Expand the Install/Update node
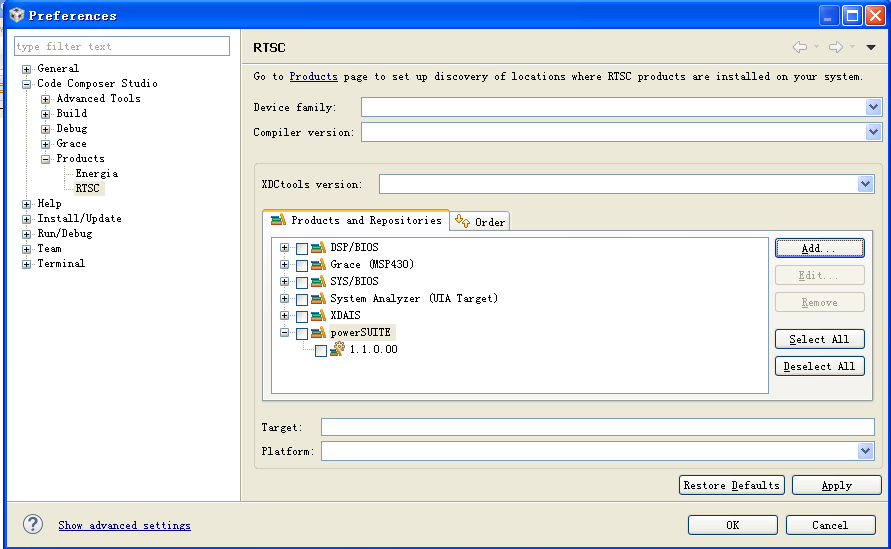 pyautogui.click(x=26, y=219)
